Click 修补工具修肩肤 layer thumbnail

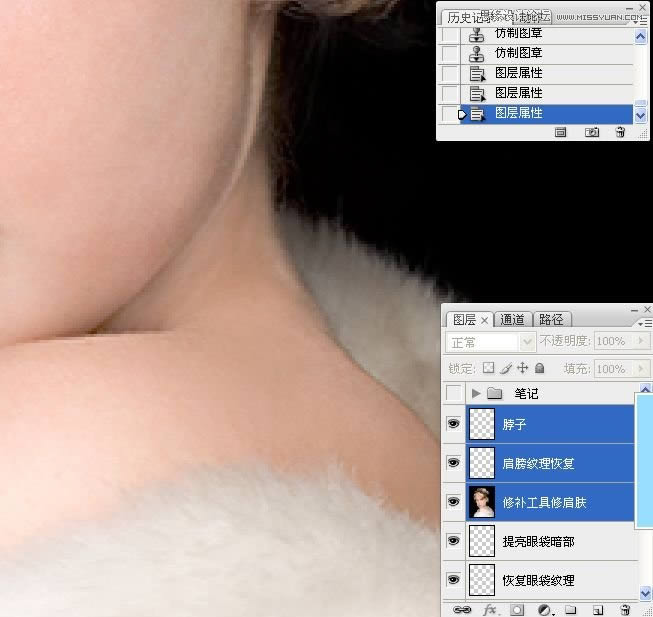coord(483,502)
